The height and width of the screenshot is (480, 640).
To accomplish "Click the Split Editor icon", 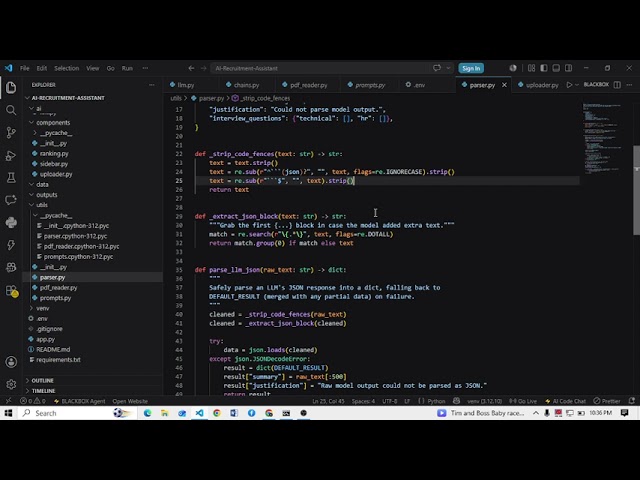I will click(x=617, y=85).
